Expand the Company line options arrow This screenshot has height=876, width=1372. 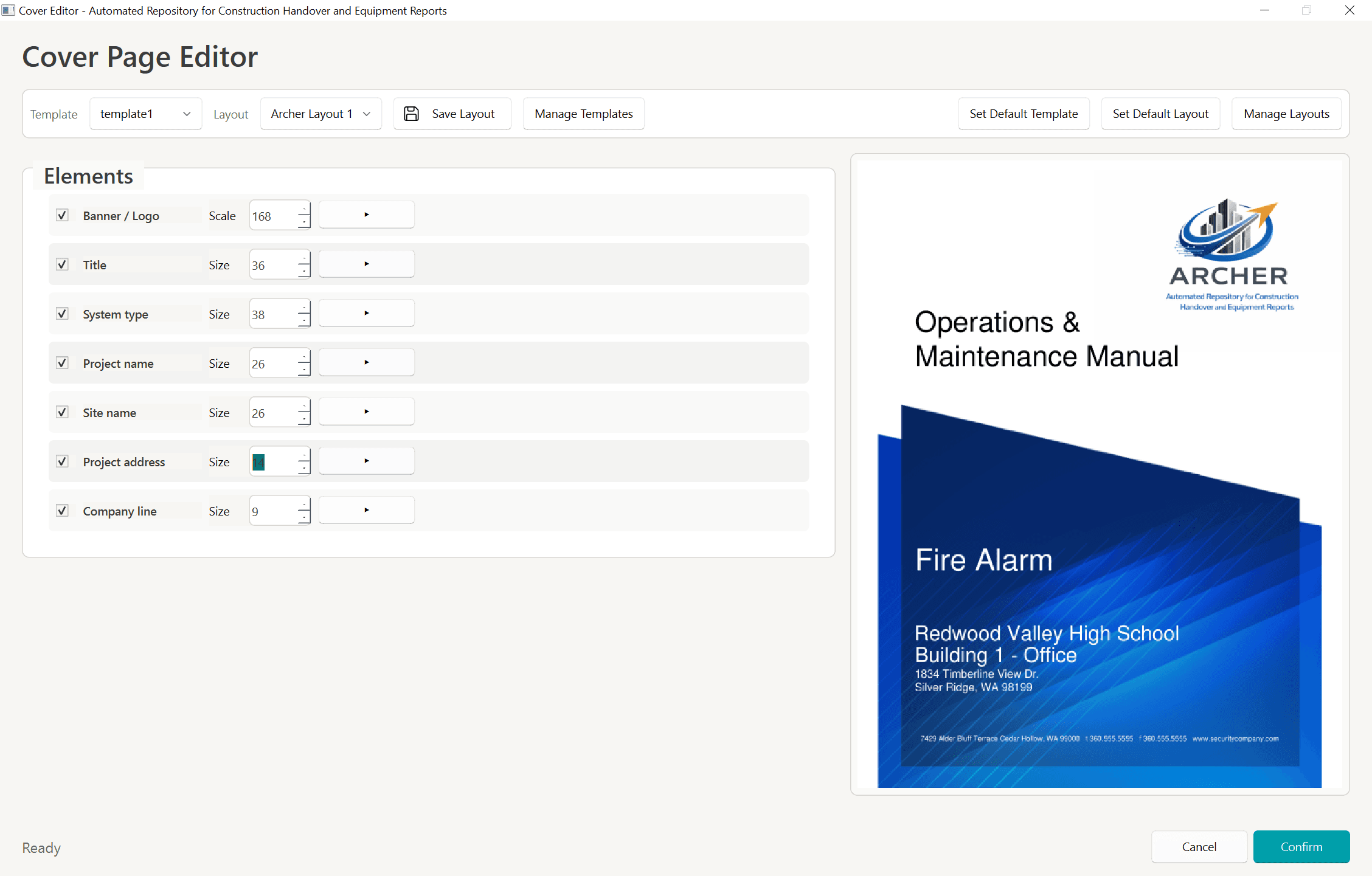(x=366, y=509)
